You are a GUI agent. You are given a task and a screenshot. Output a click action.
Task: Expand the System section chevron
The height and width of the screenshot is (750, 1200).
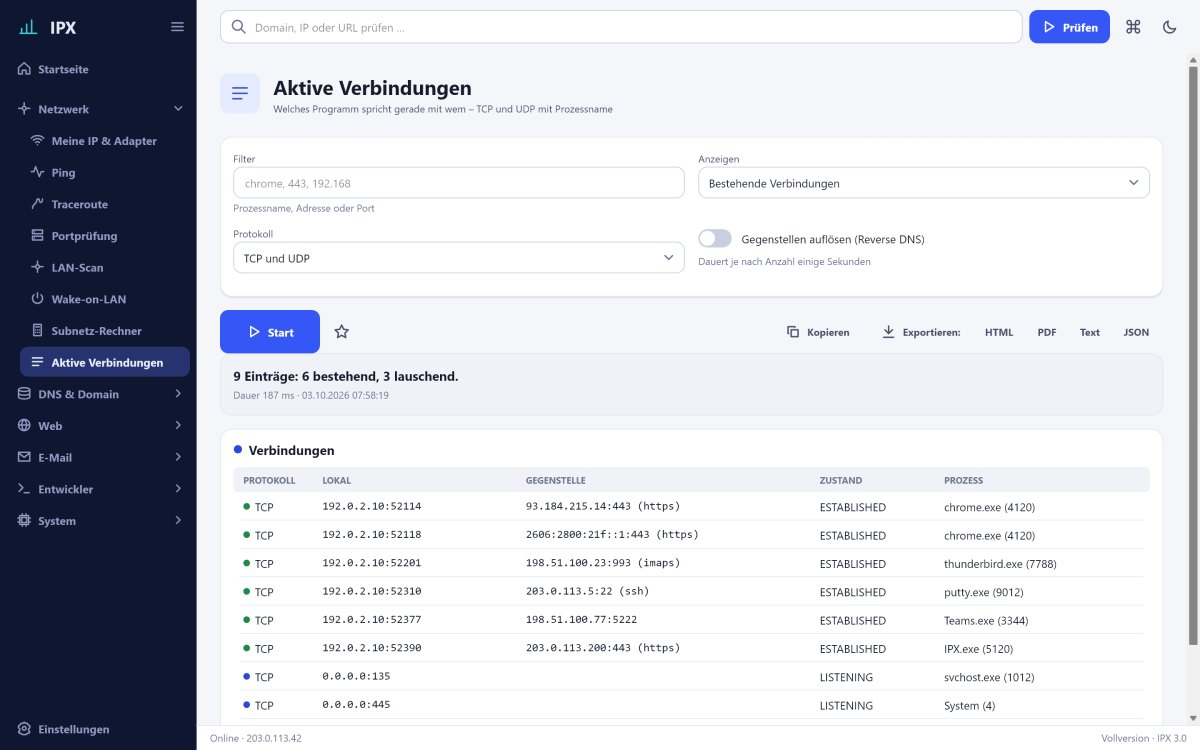click(x=178, y=520)
